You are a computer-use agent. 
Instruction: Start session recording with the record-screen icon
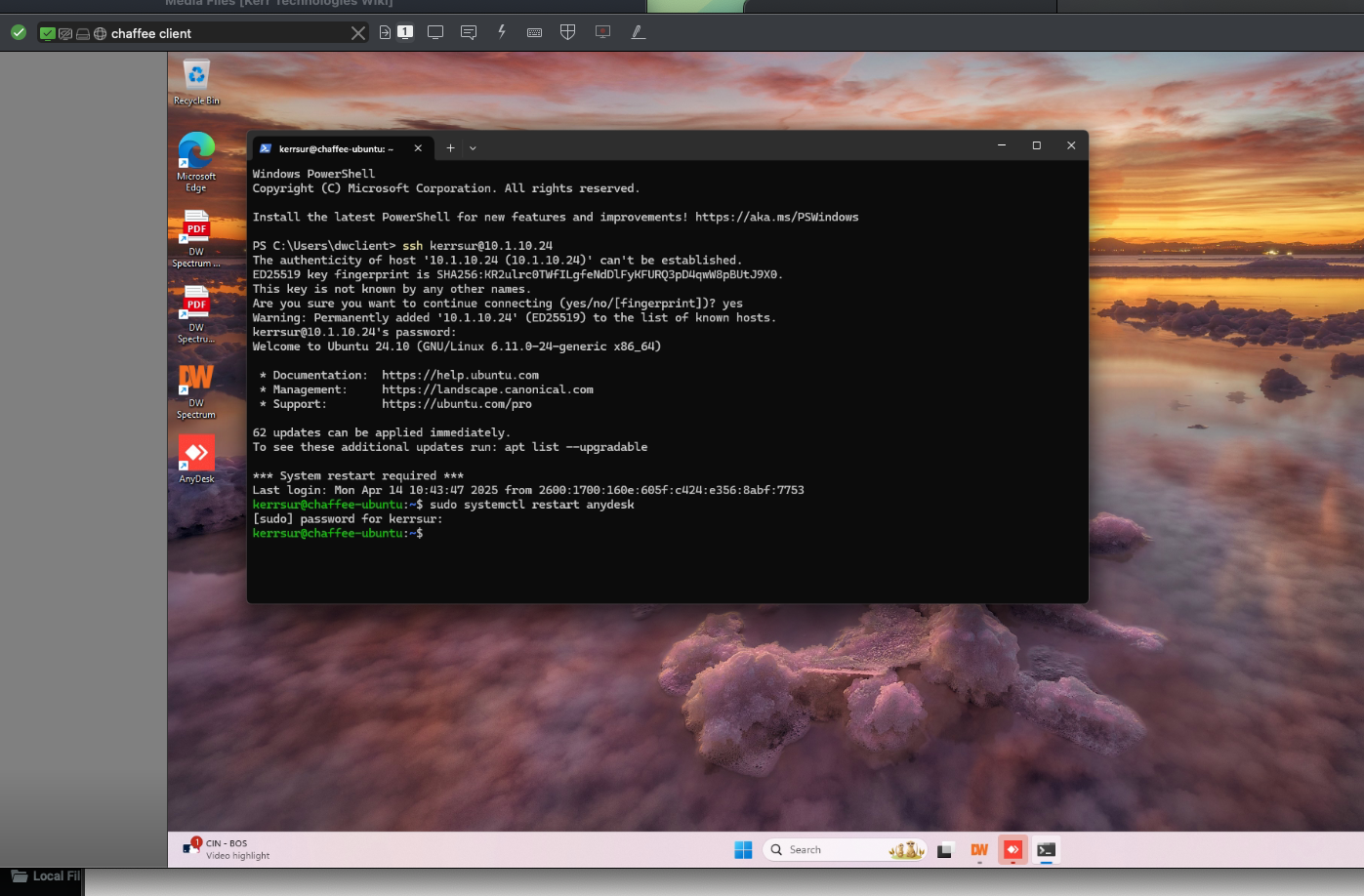pyautogui.click(x=602, y=32)
